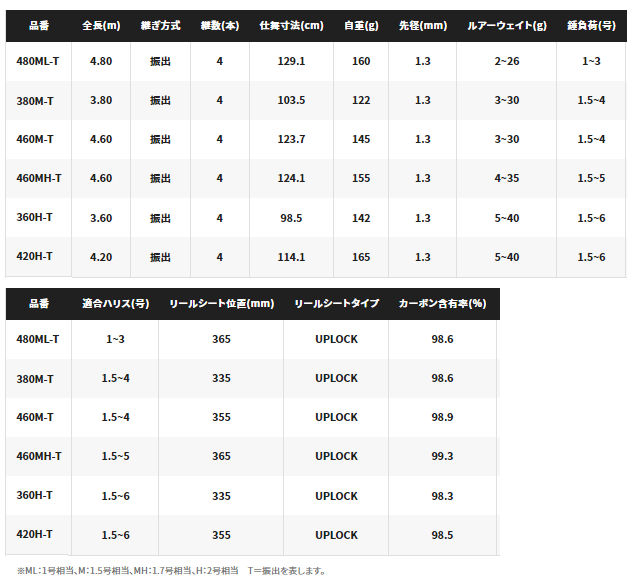This screenshot has width=630, height=585.
Task: Select 360H-T in the top table
Action: (x=34, y=217)
